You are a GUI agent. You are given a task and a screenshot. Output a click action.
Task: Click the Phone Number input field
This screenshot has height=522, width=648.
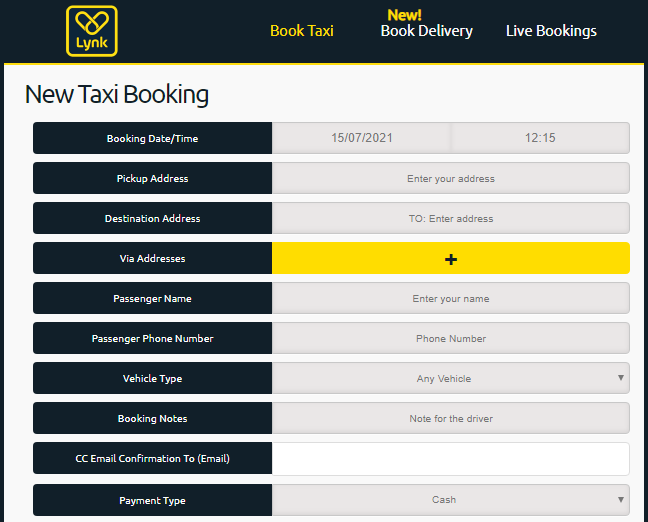coord(451,338)
